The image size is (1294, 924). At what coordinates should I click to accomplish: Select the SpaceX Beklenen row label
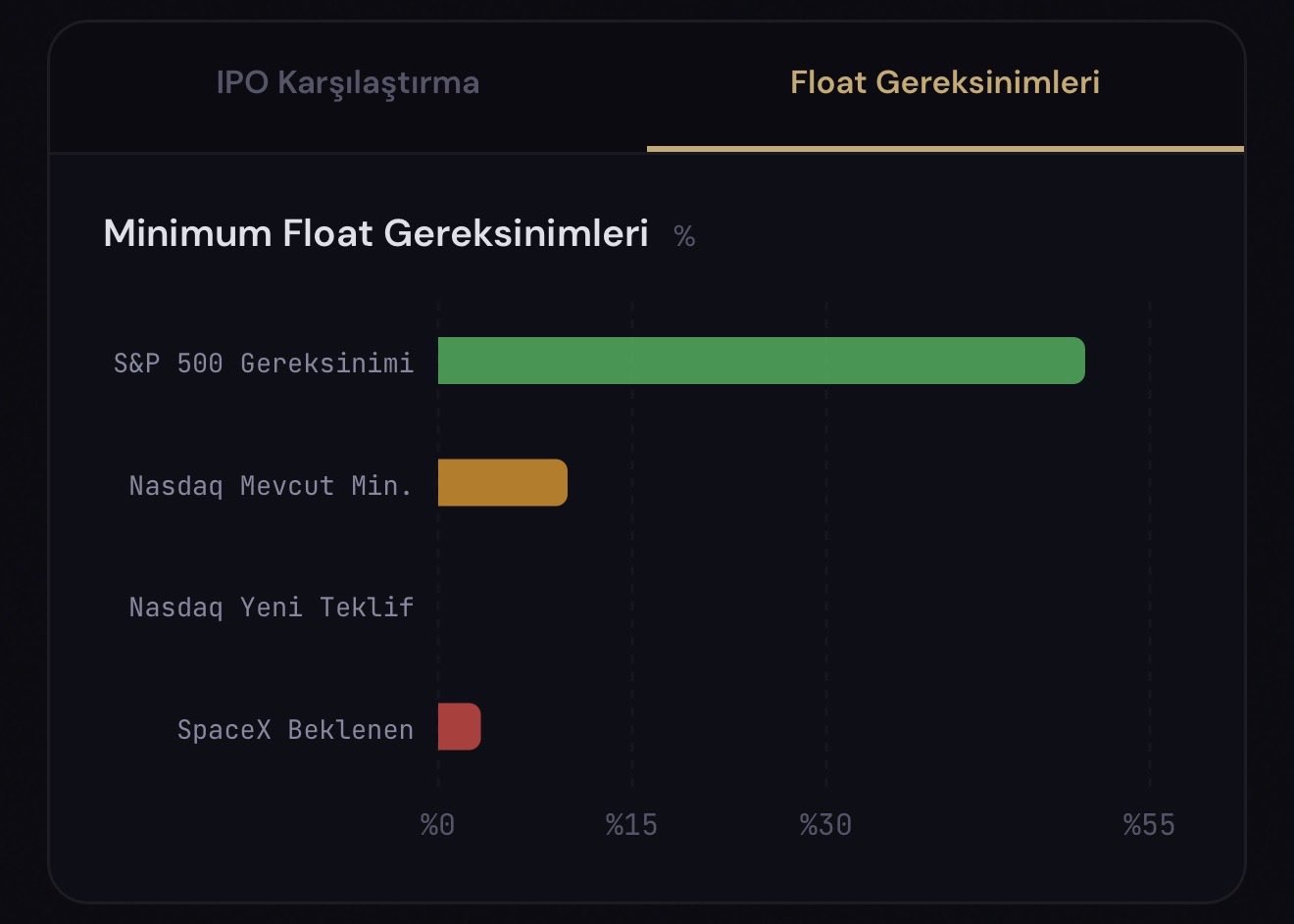tap(294, 730)
